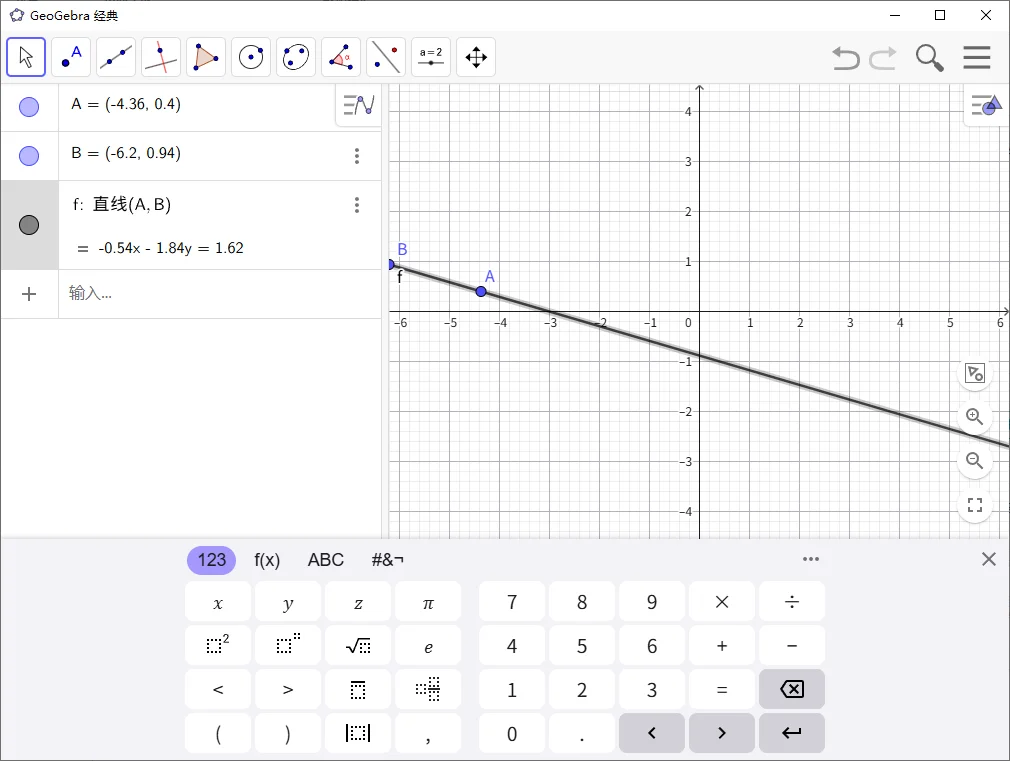Screen dimensions: 1010x761
Task: Tap the backspace key
Action: click(792, 689)
